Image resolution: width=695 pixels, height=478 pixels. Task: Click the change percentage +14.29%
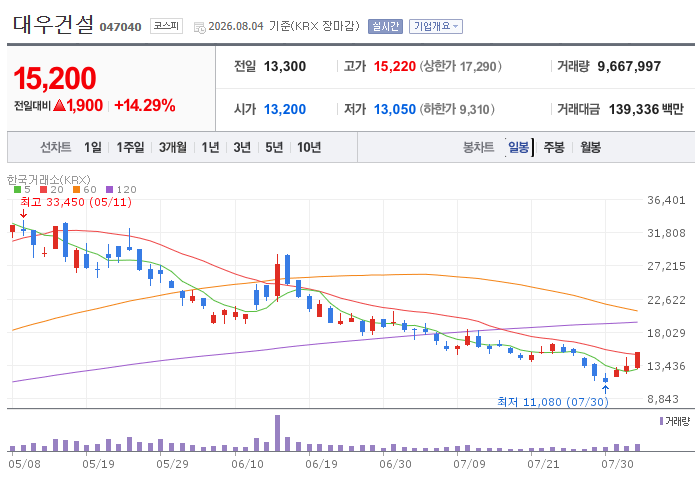145,106
